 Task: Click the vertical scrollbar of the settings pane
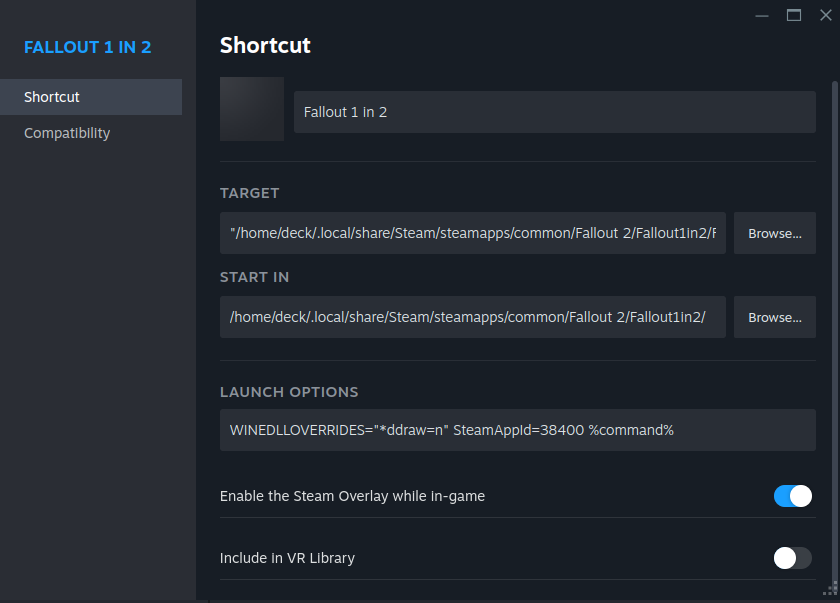(835, 300)
